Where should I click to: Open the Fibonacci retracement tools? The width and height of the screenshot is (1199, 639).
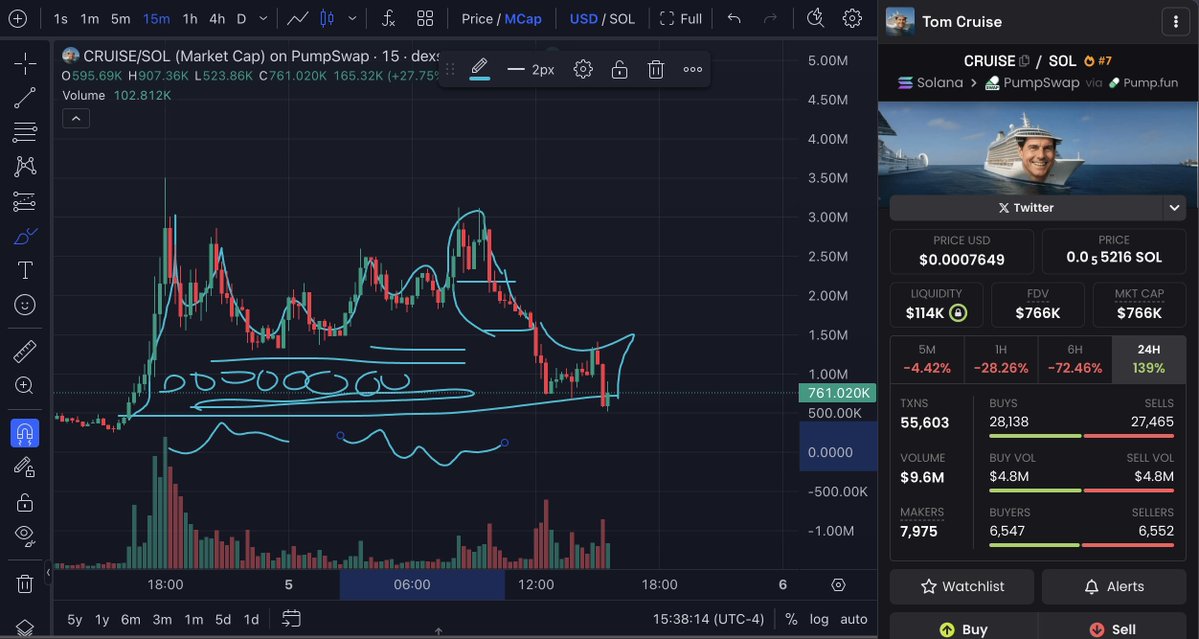click(x=24, y=131)
